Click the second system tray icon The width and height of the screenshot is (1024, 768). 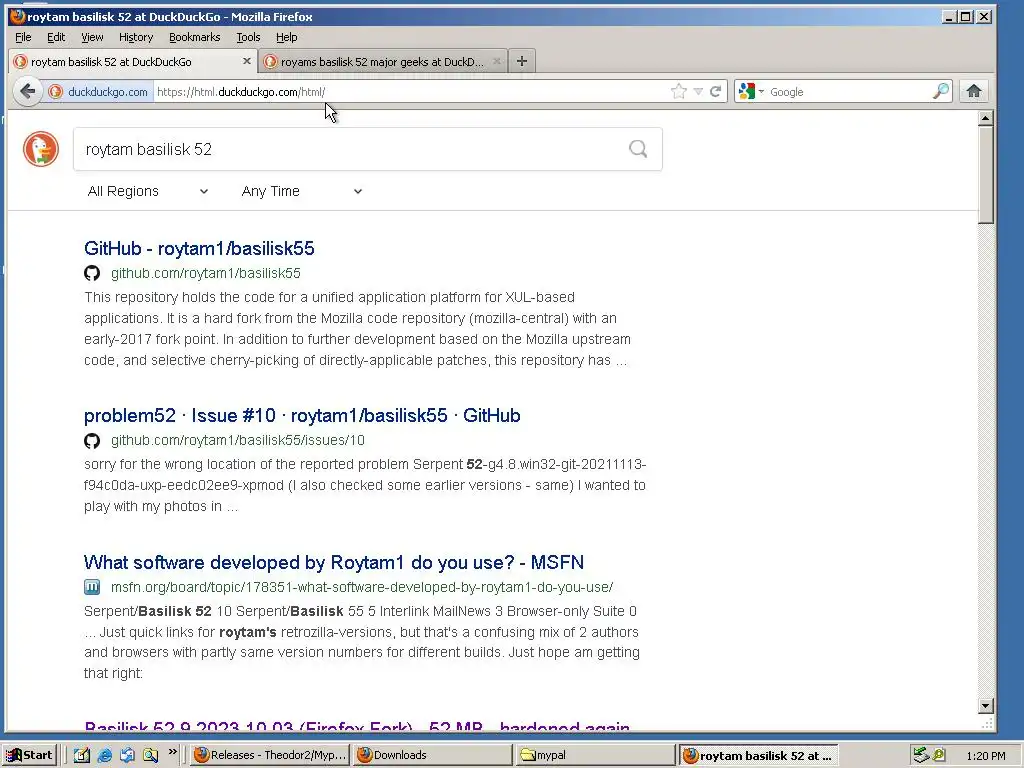point(939,755)
